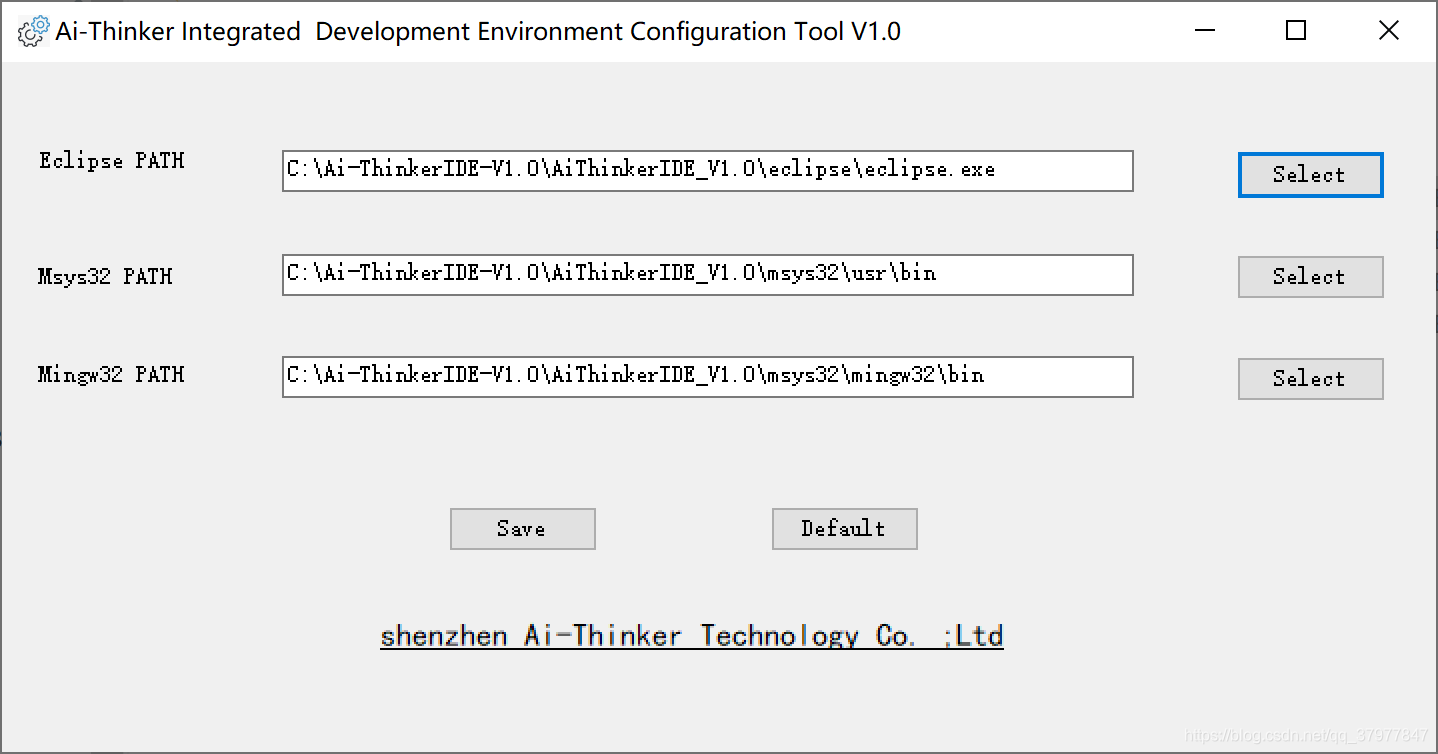Click the gear app icon in title bar
Viewport: 1438px width, 754px height.
[x=33, y=31]
